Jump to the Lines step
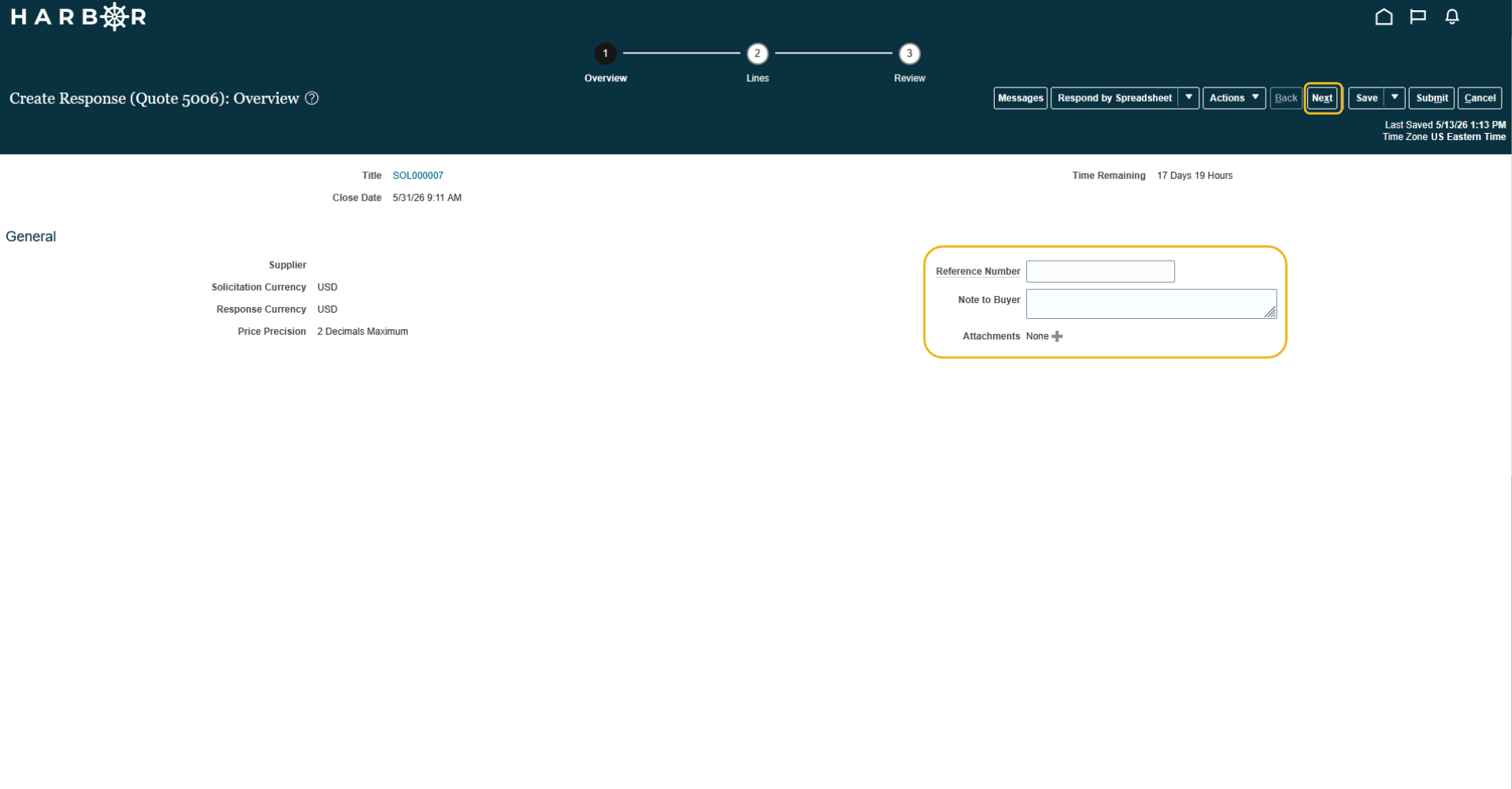 [757, 54]
